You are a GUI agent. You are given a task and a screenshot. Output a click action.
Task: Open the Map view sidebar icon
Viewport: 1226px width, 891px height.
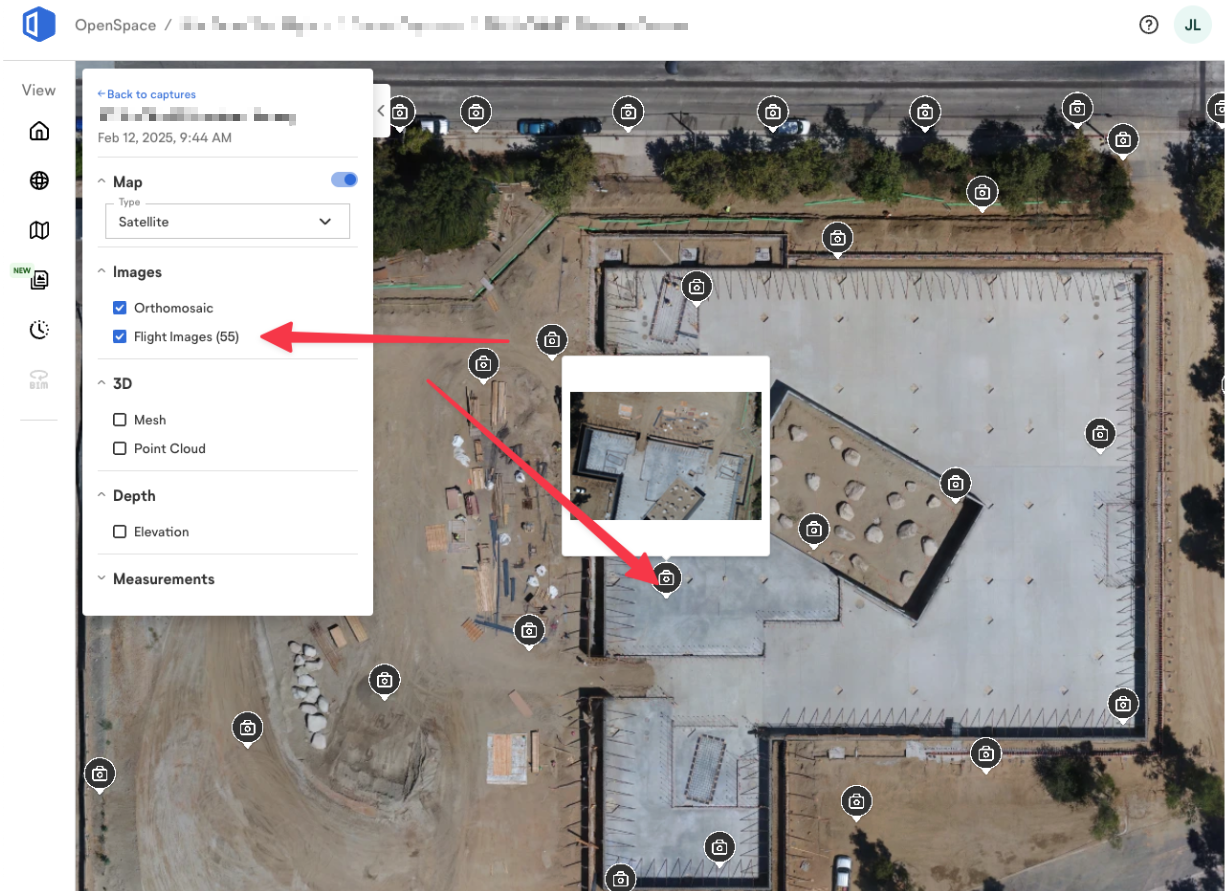click(38, 229)
